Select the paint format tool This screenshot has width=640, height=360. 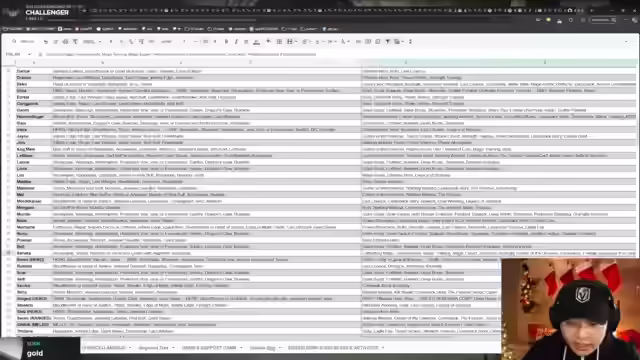[75, 42]
